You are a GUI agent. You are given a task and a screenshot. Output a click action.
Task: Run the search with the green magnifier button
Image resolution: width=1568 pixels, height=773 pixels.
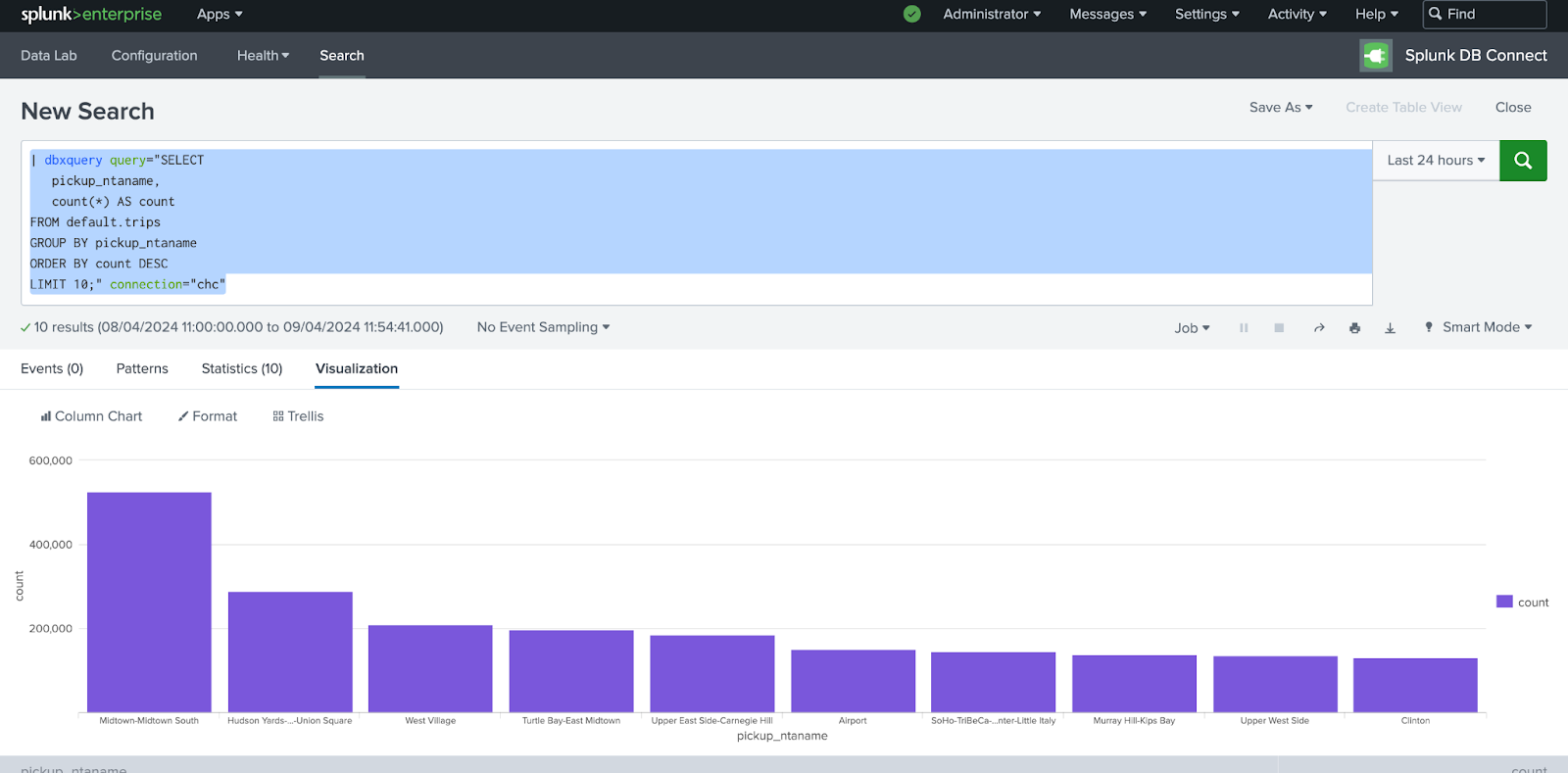click(1523, 161)
